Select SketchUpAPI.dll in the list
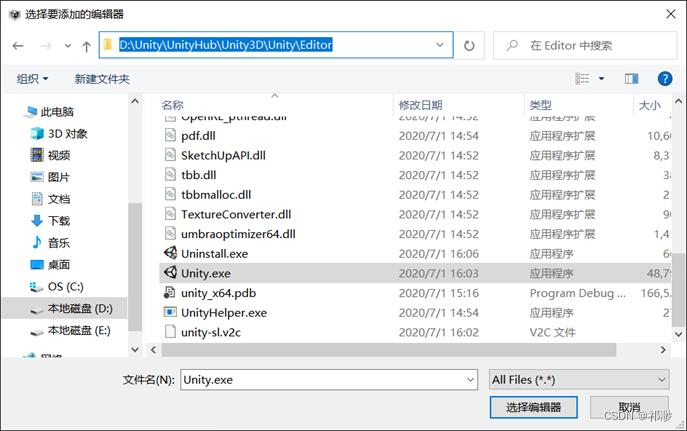 coord(223,155)
